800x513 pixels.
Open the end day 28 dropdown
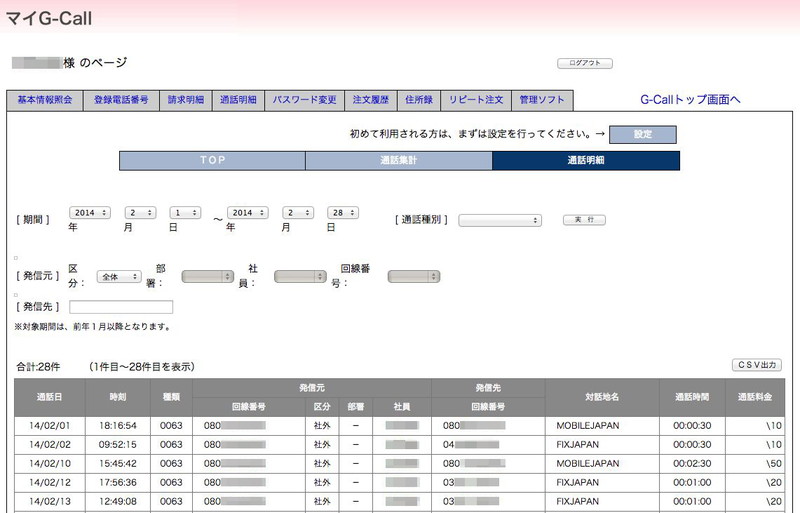342,213
